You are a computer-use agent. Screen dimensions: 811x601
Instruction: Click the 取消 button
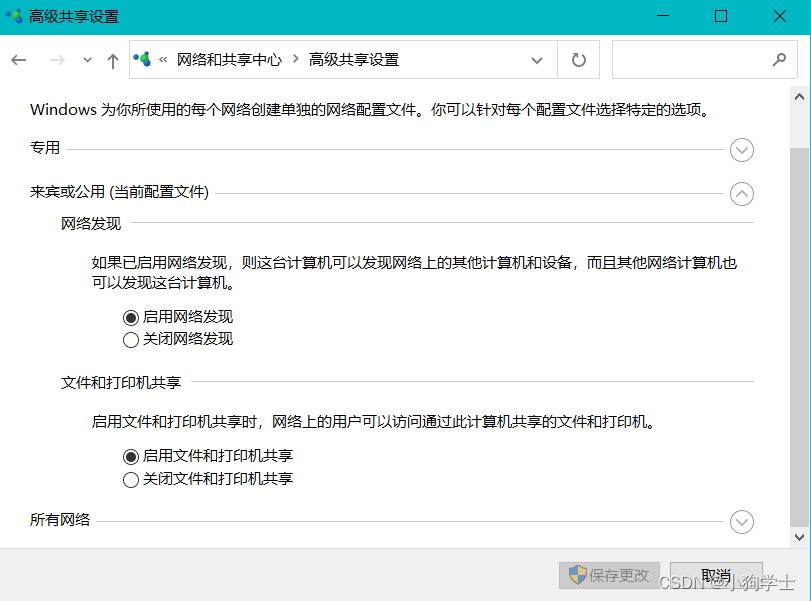[x=716, y=575]
